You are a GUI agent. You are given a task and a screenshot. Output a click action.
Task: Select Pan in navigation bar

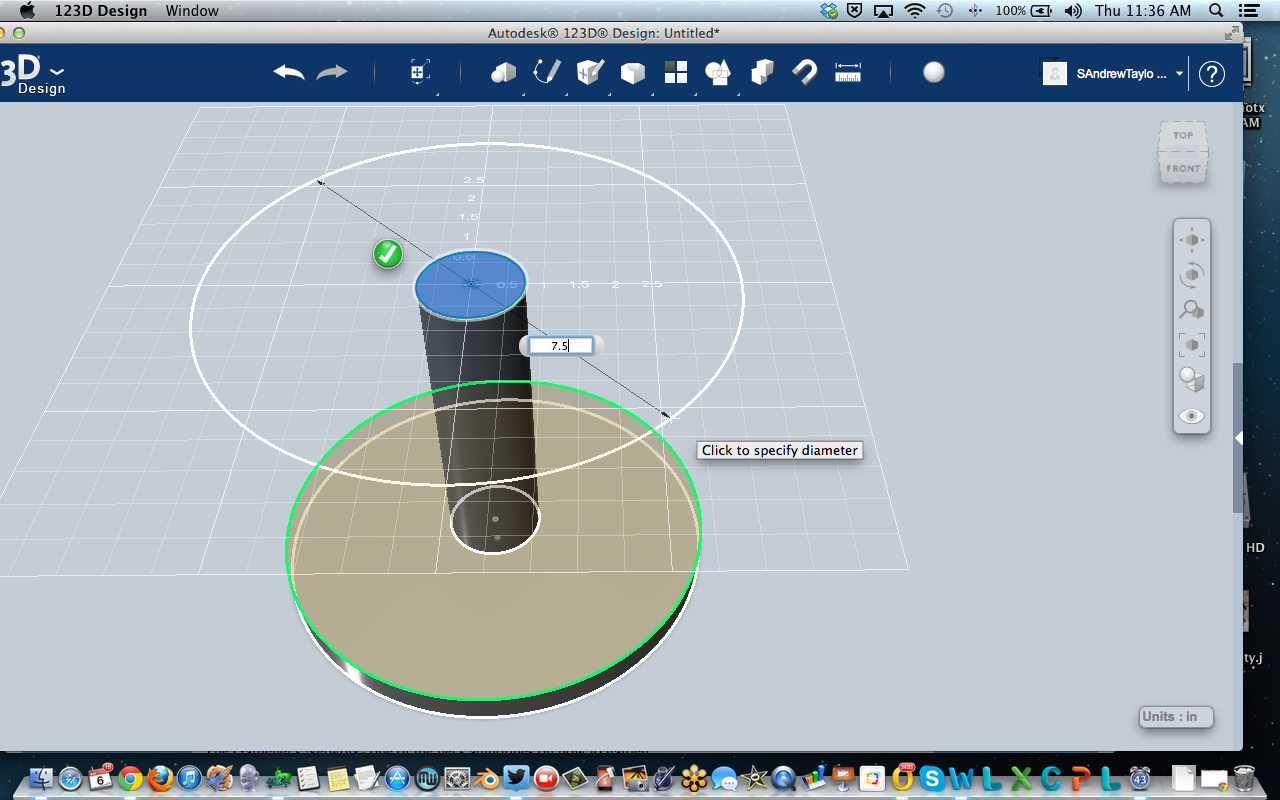(x=1191, y=240)
